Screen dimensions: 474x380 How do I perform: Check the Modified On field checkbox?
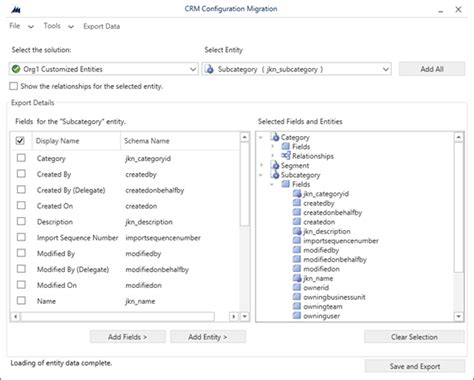[x=21, y=285]
